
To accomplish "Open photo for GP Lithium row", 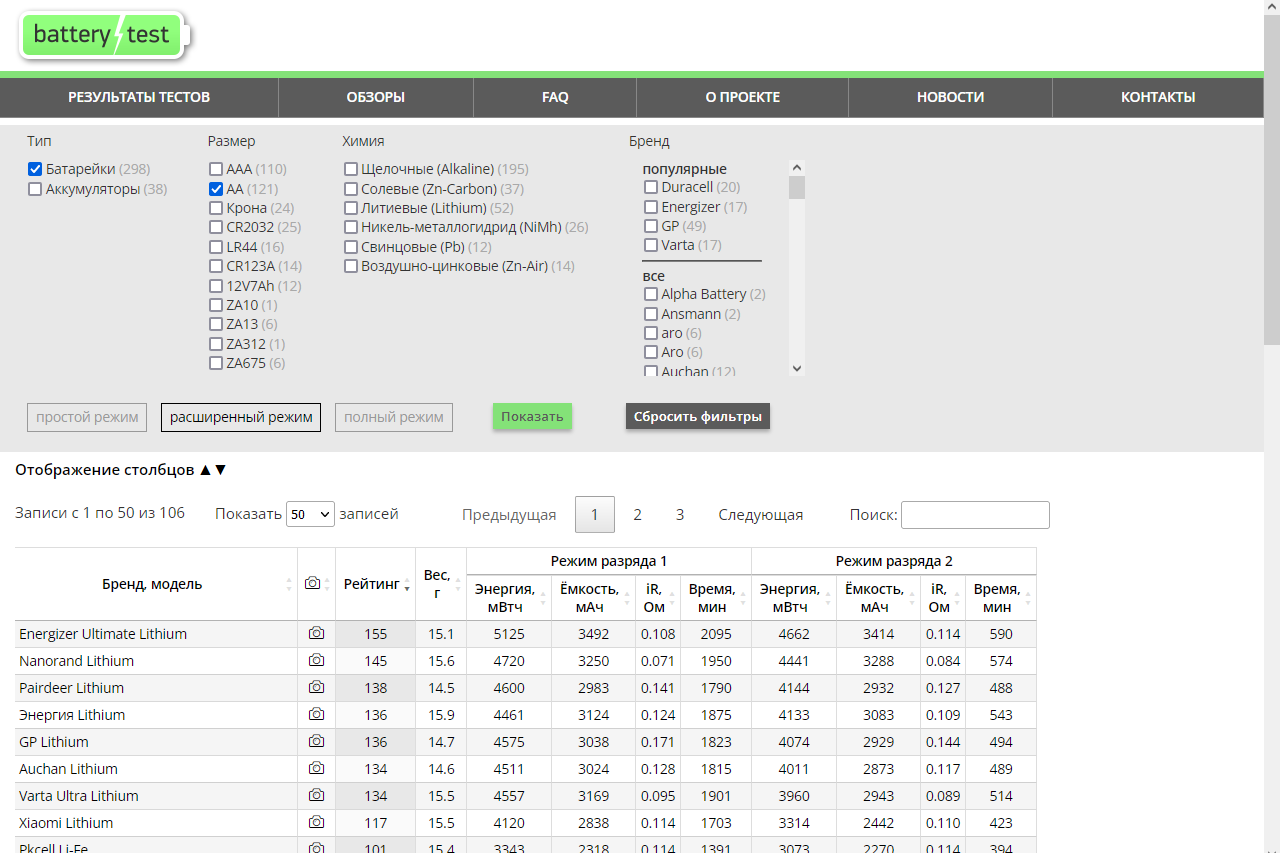I will (x=316, y=742).
